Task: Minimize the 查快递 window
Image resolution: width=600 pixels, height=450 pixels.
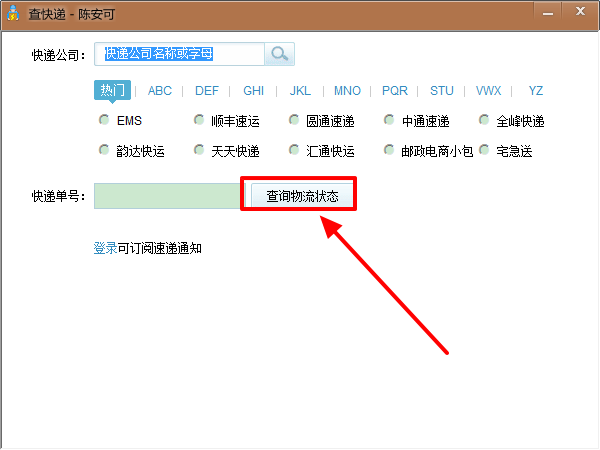Action: coord(548,12)
